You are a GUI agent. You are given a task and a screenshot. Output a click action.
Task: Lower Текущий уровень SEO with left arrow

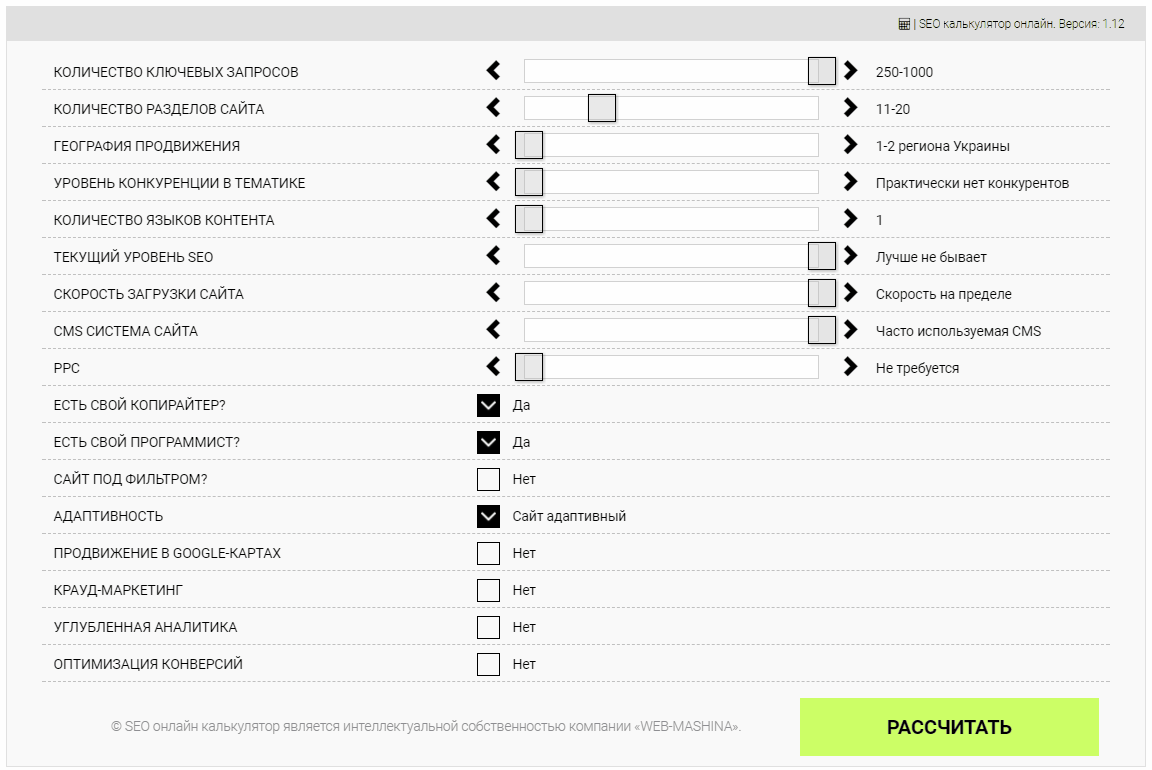coord(494,255)
